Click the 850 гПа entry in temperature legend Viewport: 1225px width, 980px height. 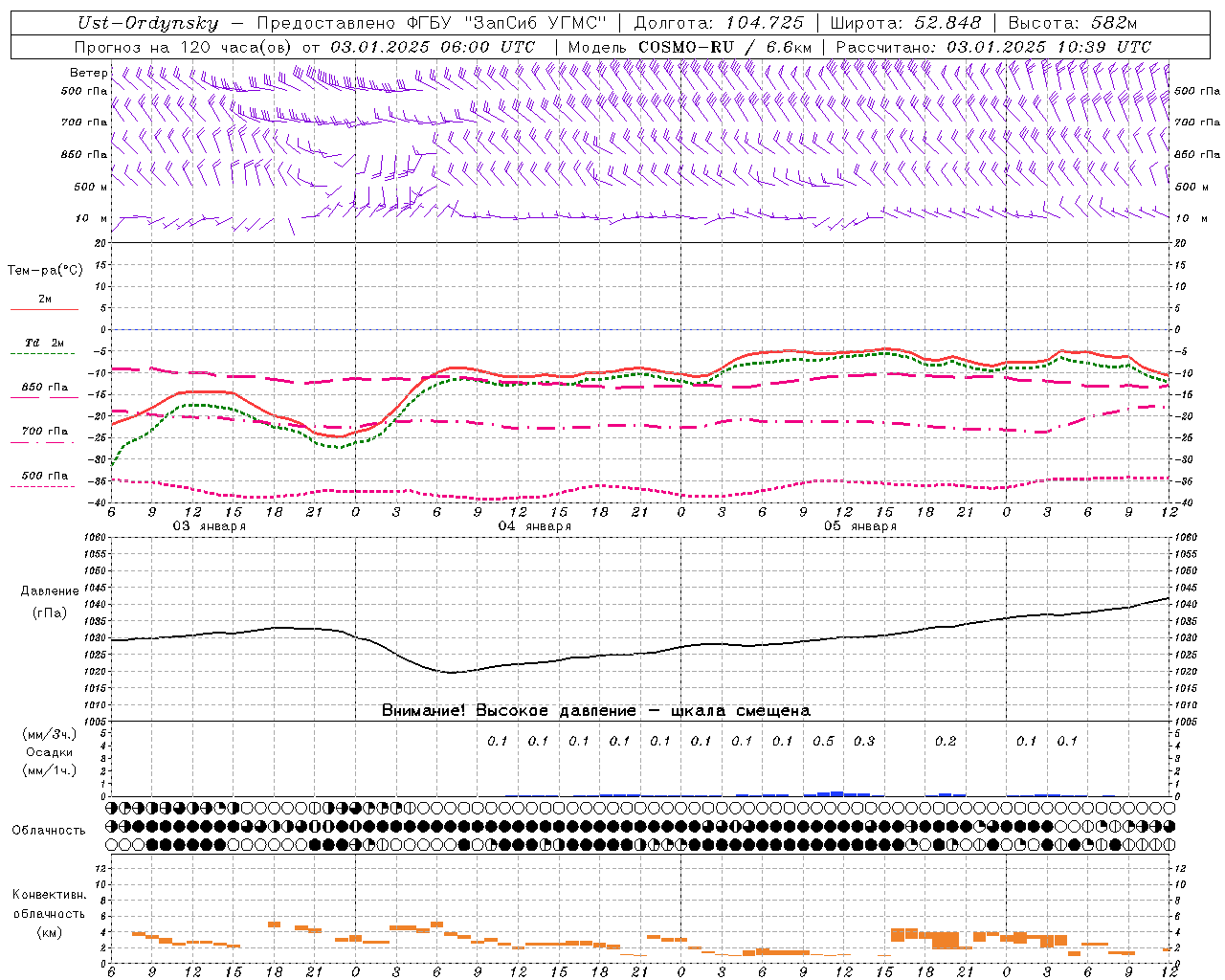(x=45, y=388)
